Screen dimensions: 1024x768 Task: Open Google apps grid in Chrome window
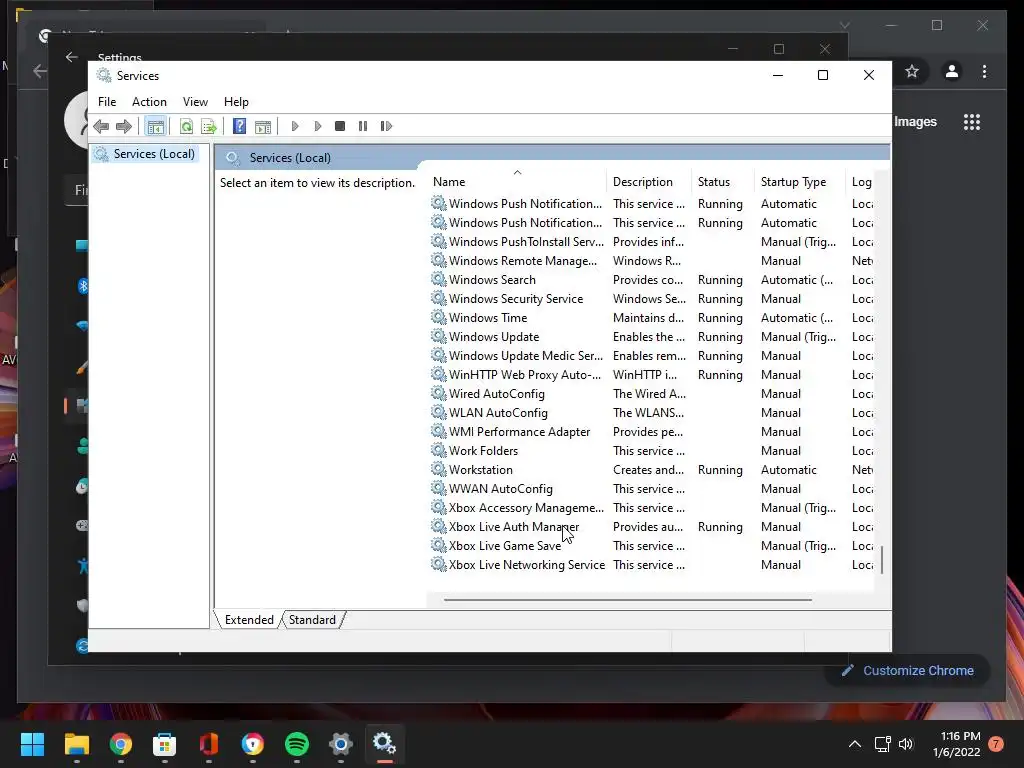972,121
